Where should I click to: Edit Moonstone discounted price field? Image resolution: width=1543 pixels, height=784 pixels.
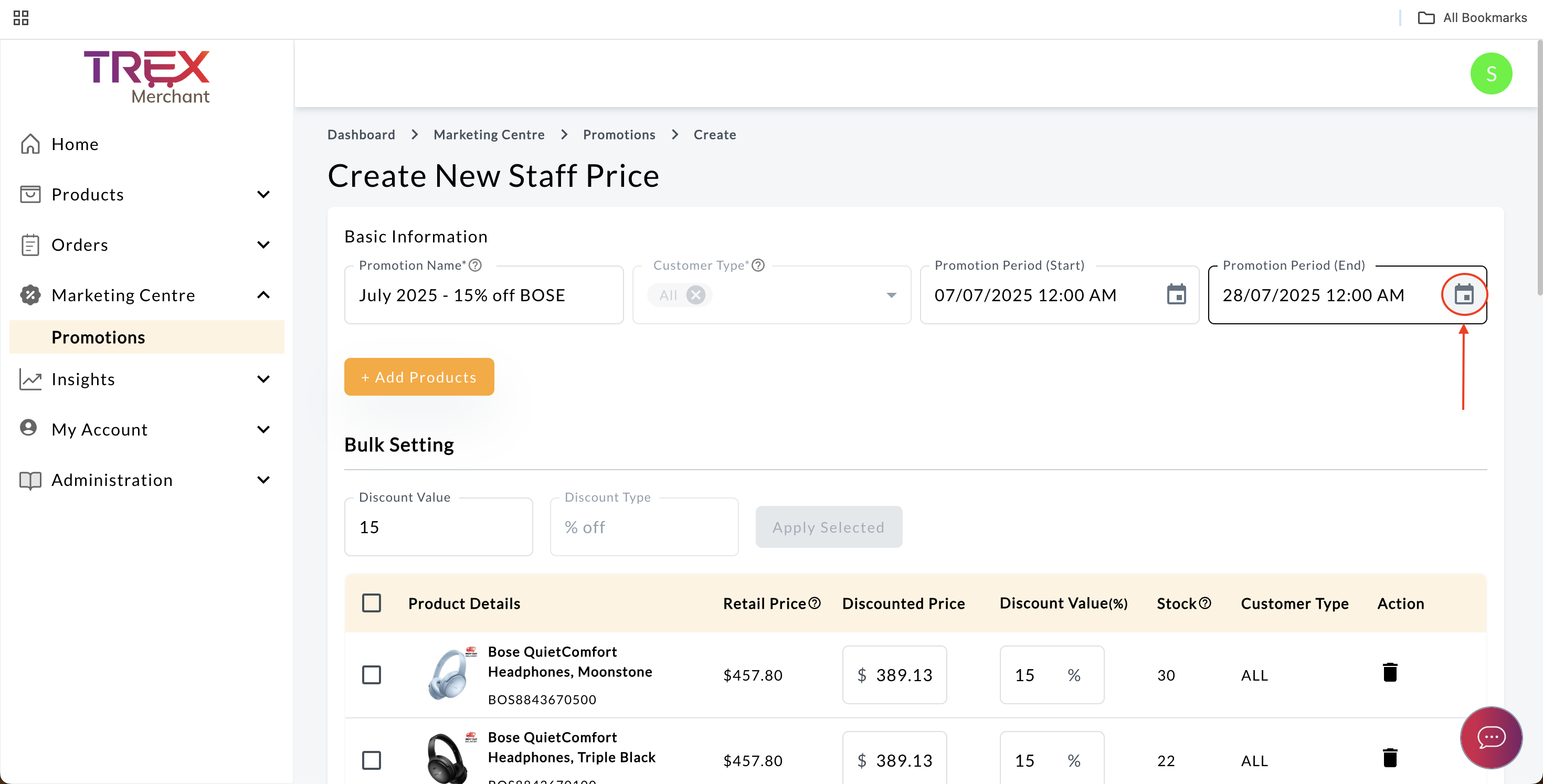pos(894,675)
